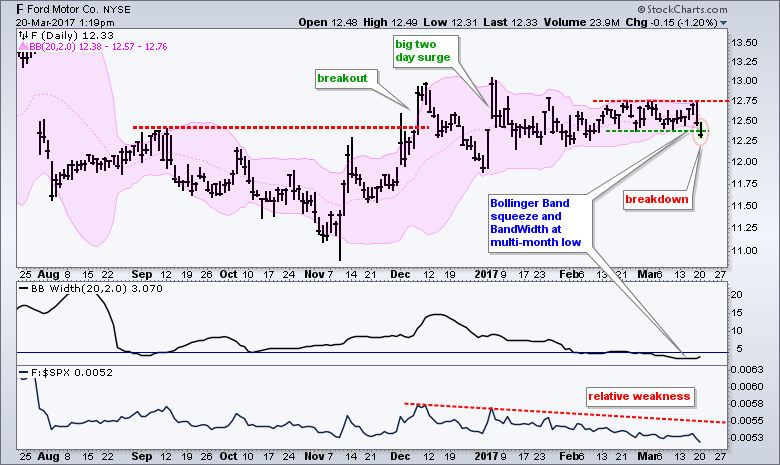Image resolution: width=780 pixels, height=465 pixels.
Task: Select the Low 12.31 value
Action: 450,22
